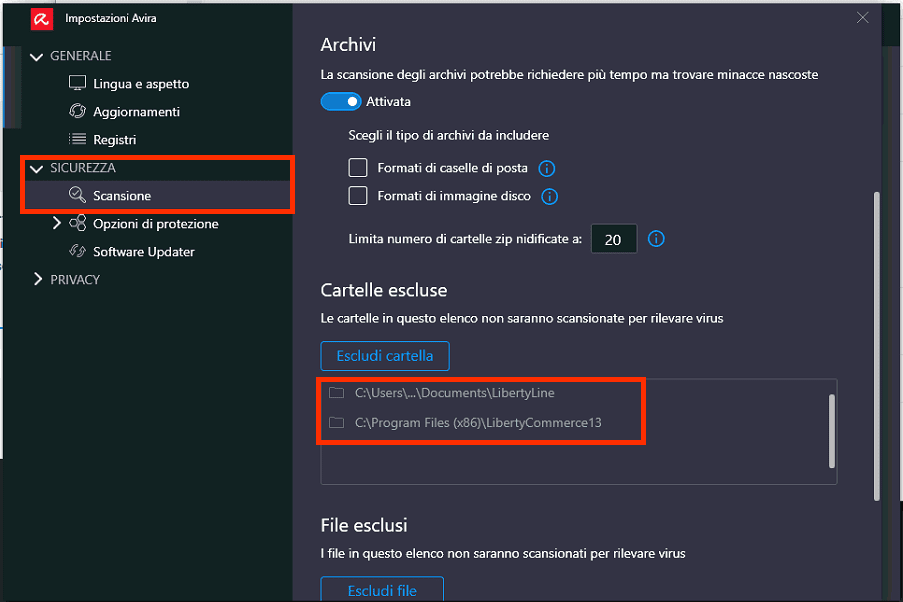903x602 pixels.
Task: Check Formati di caselle di posta
Action: pyautogui.click(x=358, y=168)
